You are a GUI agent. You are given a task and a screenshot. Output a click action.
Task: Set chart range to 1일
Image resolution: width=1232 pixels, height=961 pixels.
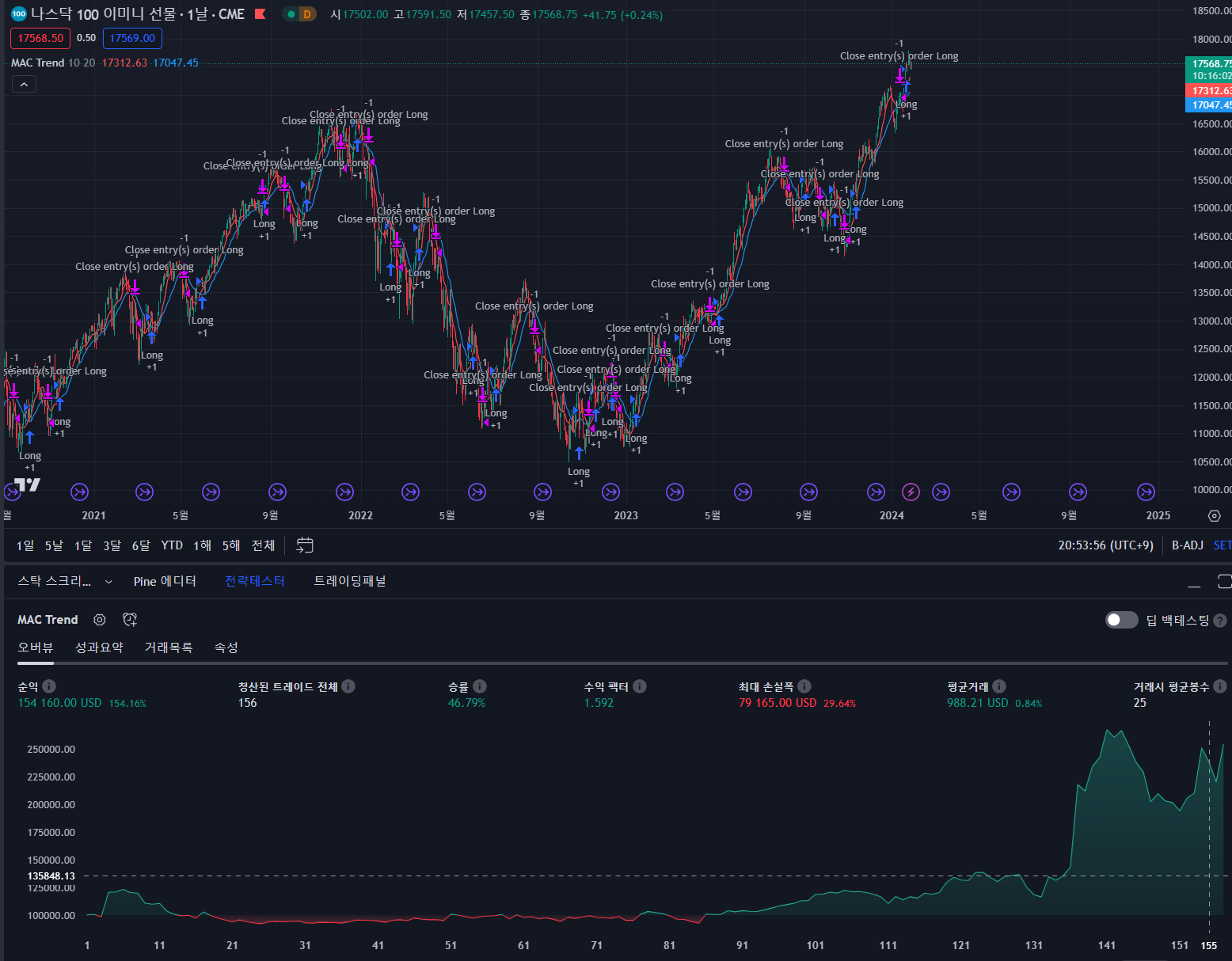[x=25, y=545]
